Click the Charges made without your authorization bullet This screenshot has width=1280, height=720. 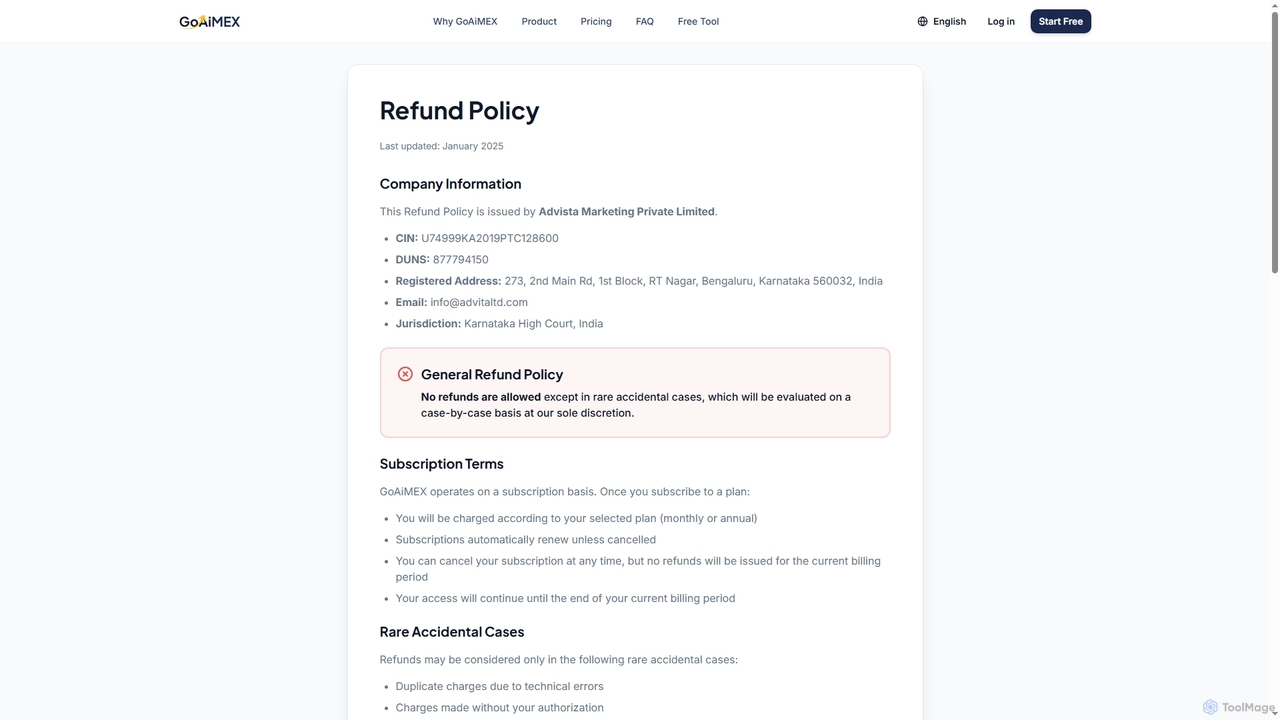click(499, 708)
